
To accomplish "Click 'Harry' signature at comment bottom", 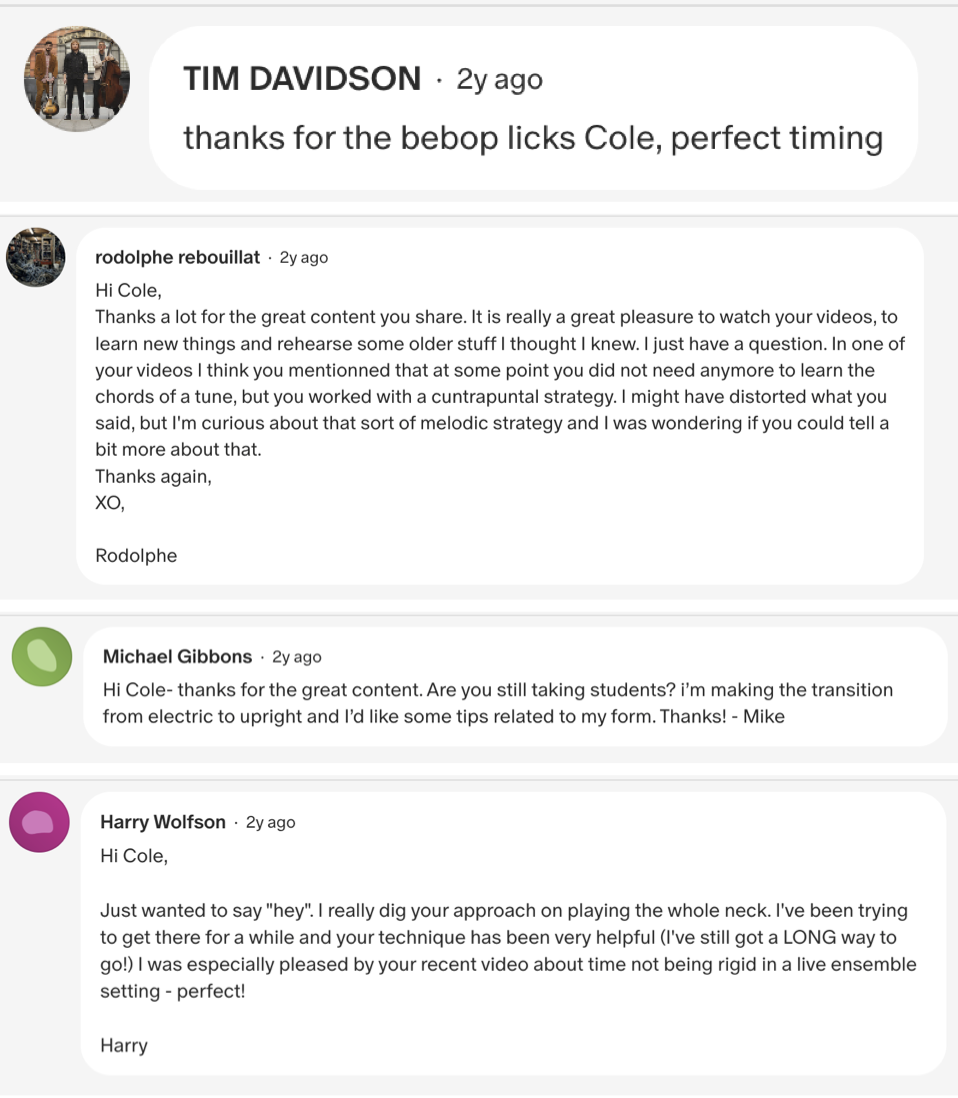I will point(124,1045).
